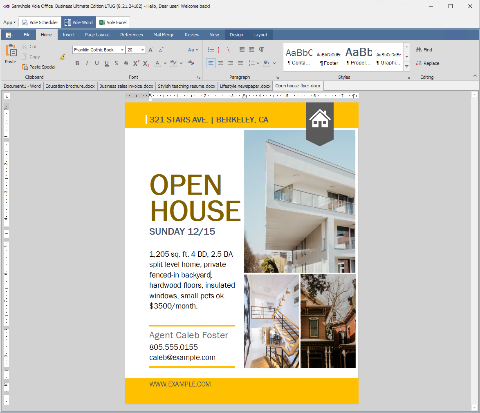Click the Replace button
Image resolution: width=480 pixels, height=413 pixels.
(428, 63)
